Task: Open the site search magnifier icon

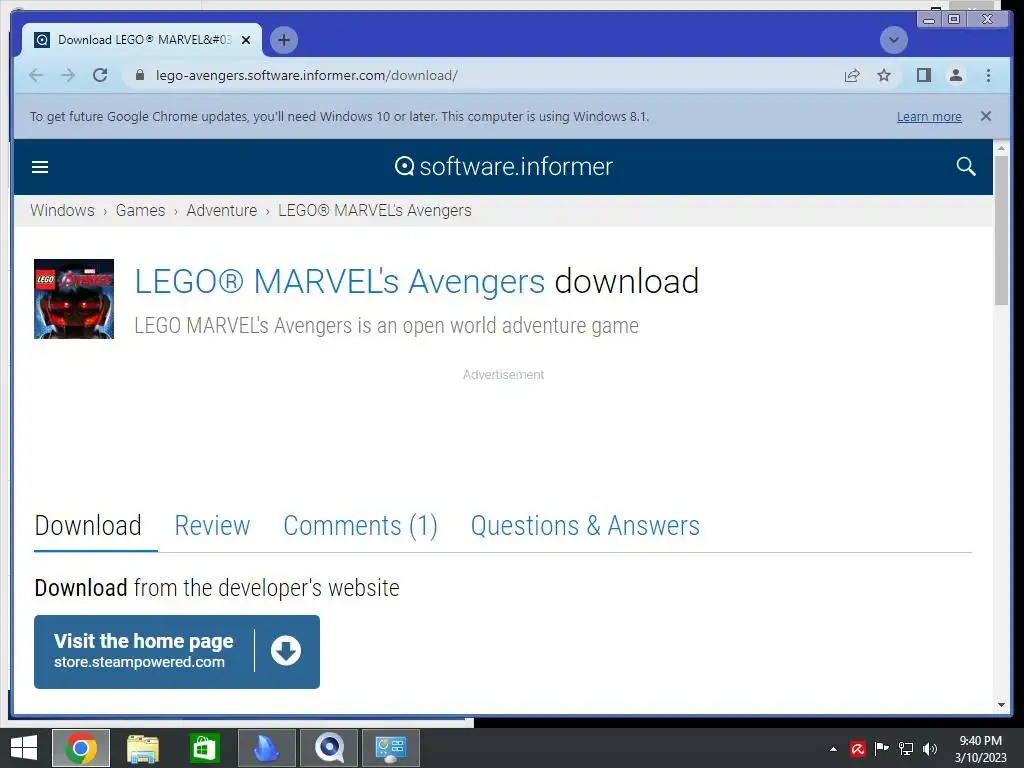Action: [x=966, y=167]
